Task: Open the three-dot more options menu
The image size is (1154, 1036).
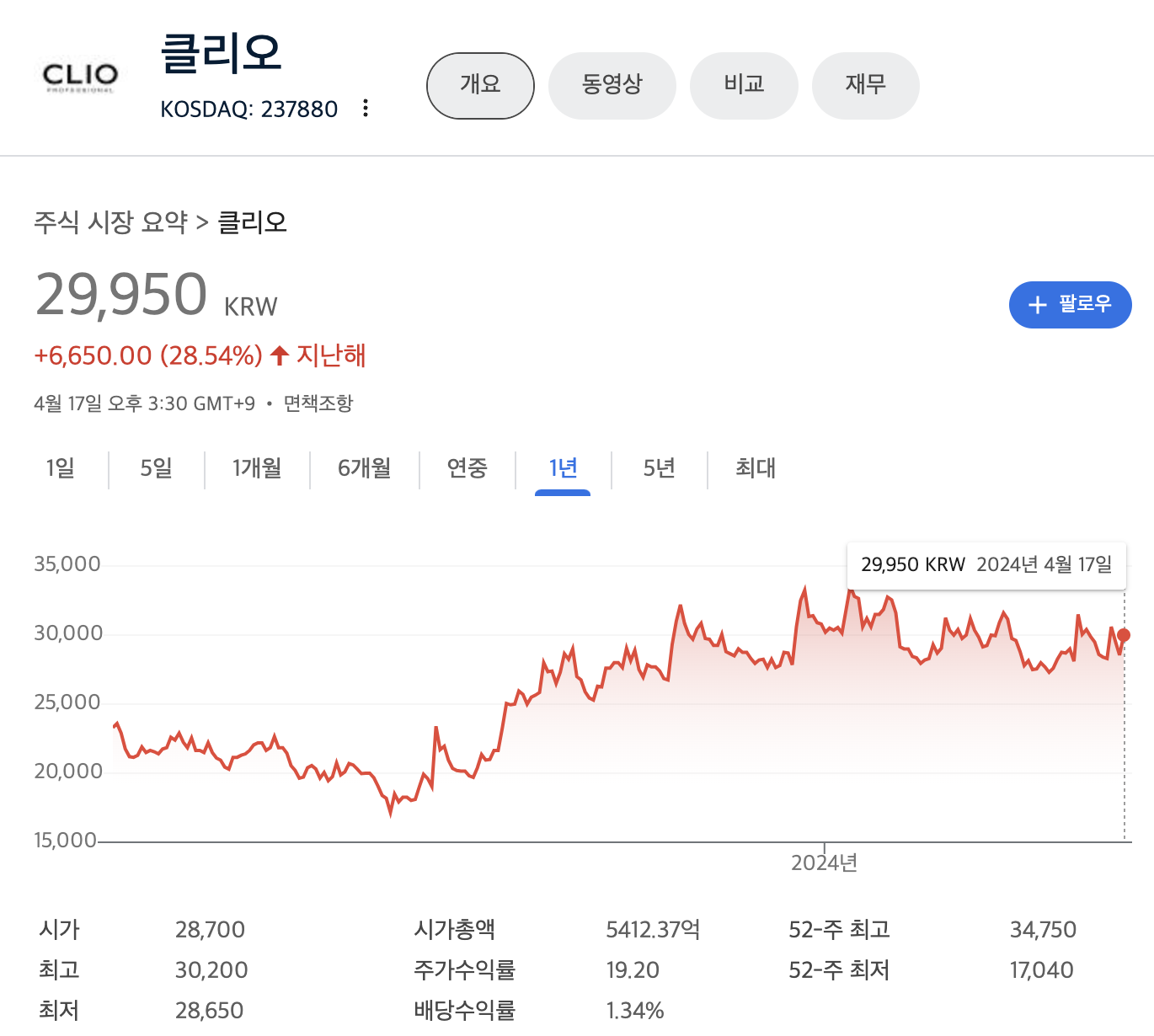Action: click(365, 108)
